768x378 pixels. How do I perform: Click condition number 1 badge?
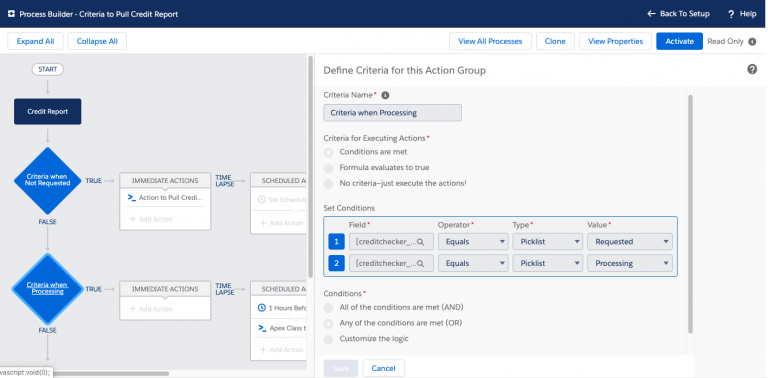336,241
